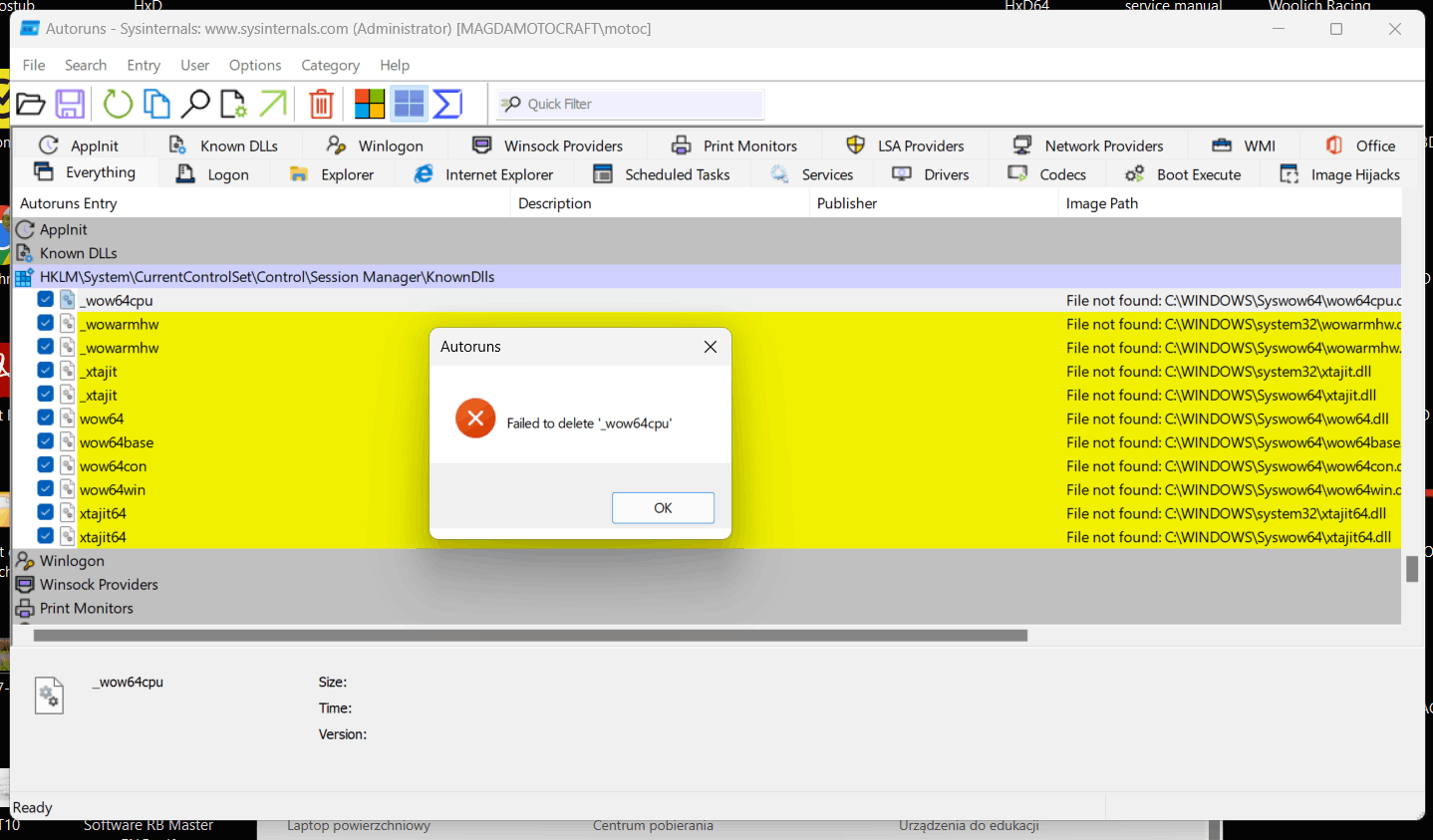Switch to the Boot Execute tab
This screenshot has height=840, width=1433.
point(1183,174)
